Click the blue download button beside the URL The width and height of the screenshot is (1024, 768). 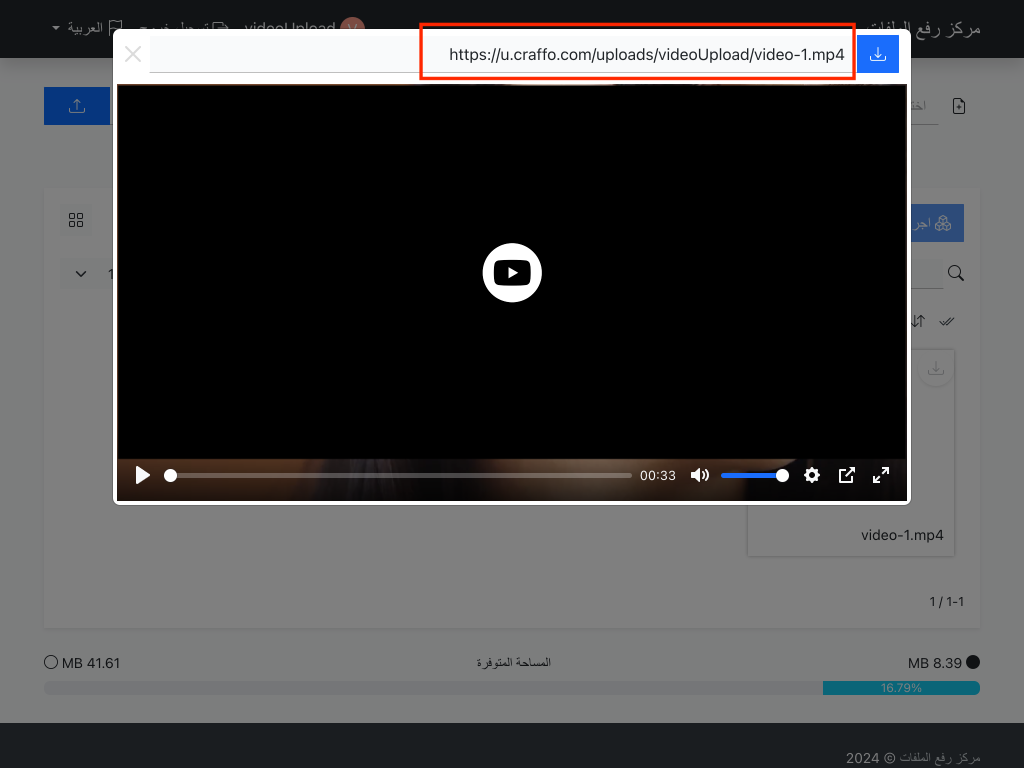[x=878, y=55]
